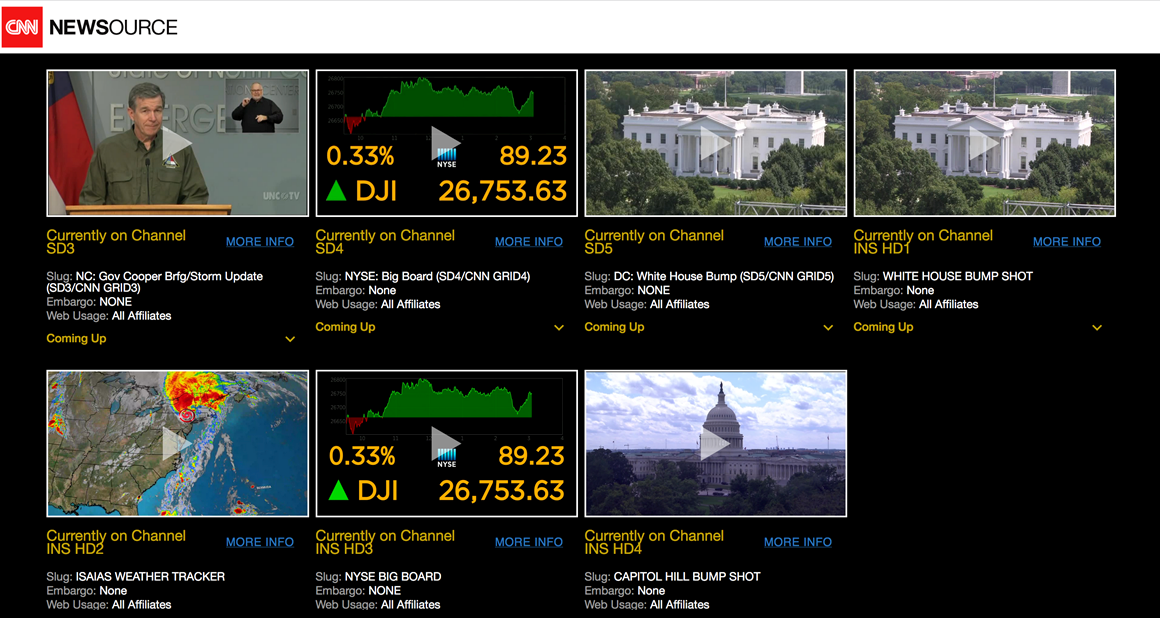Viewport: 1160px width, 618px height.
Task: Expand Coming Up chevron under channel SD3
Action: (290, 339)
